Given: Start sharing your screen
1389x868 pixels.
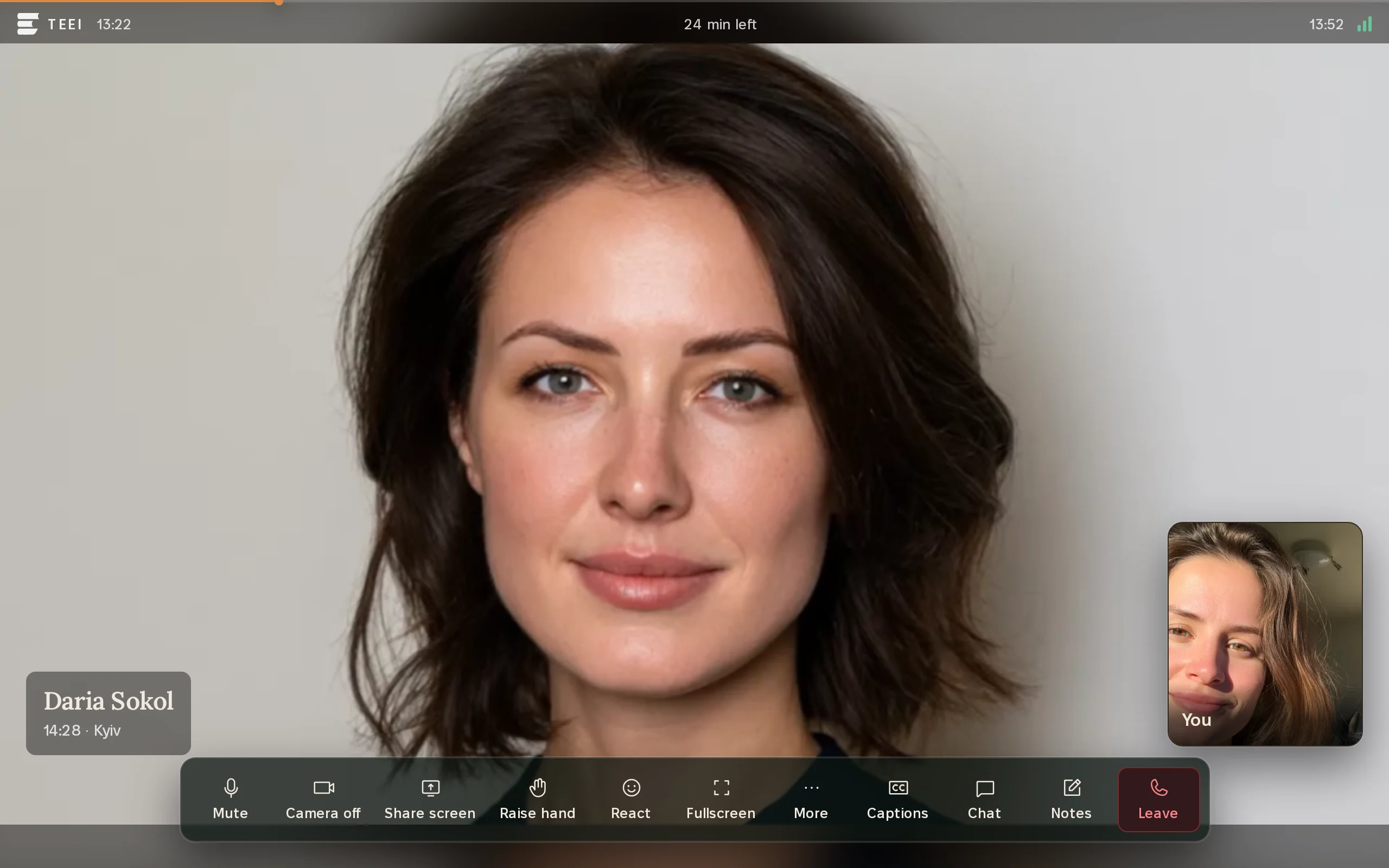Looking at the screenshot, I should [x=430, y=799].
